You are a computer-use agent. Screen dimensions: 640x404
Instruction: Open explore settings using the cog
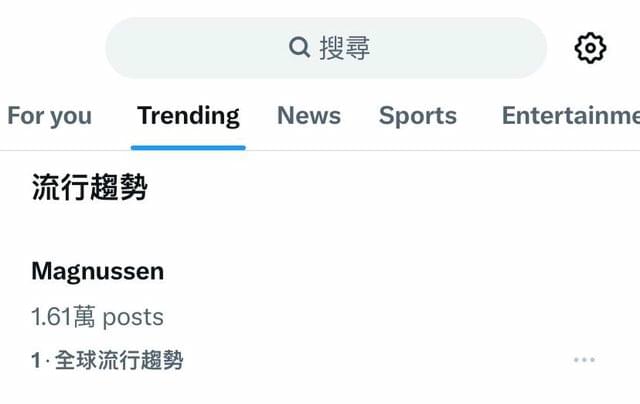[x=590, y=48]
